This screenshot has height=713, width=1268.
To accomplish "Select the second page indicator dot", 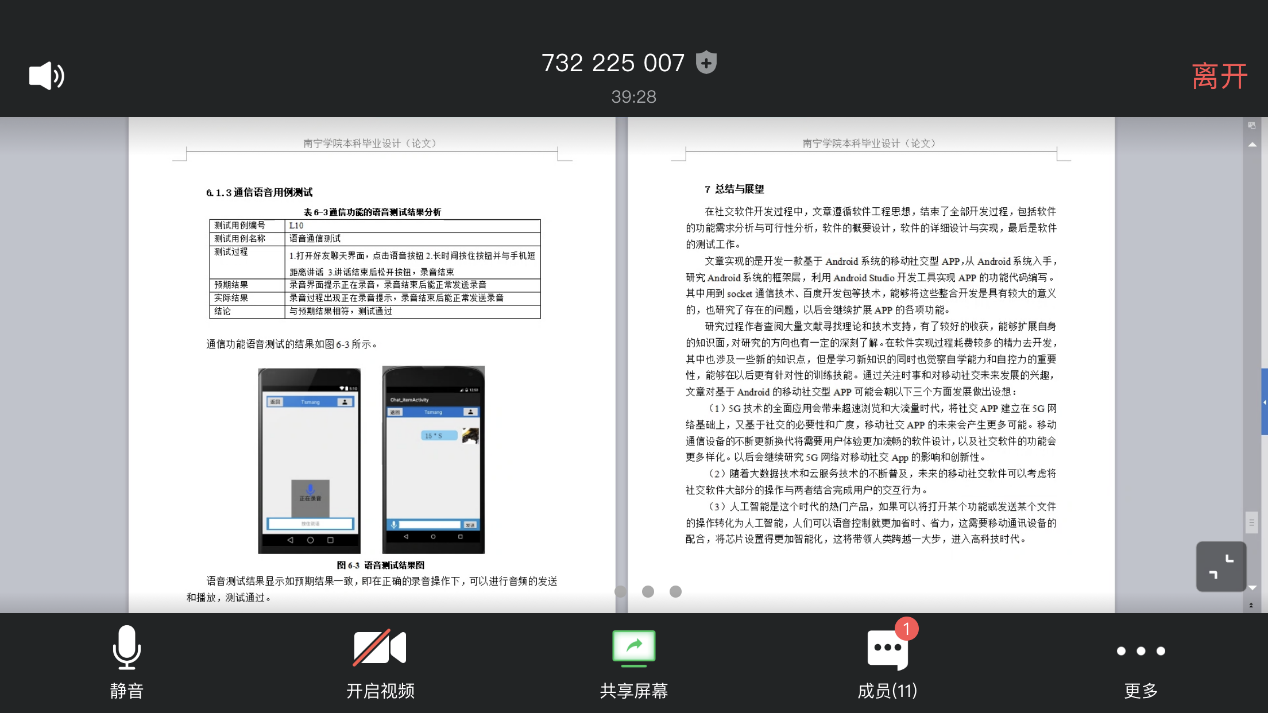I will (648, 591).
